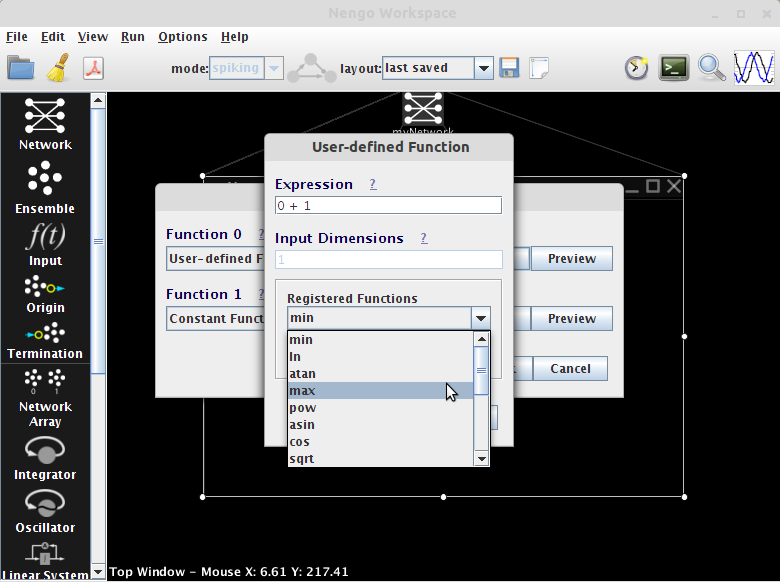
Task: Click the myNetwork node icon on the canvas
Action: point(423,108)
